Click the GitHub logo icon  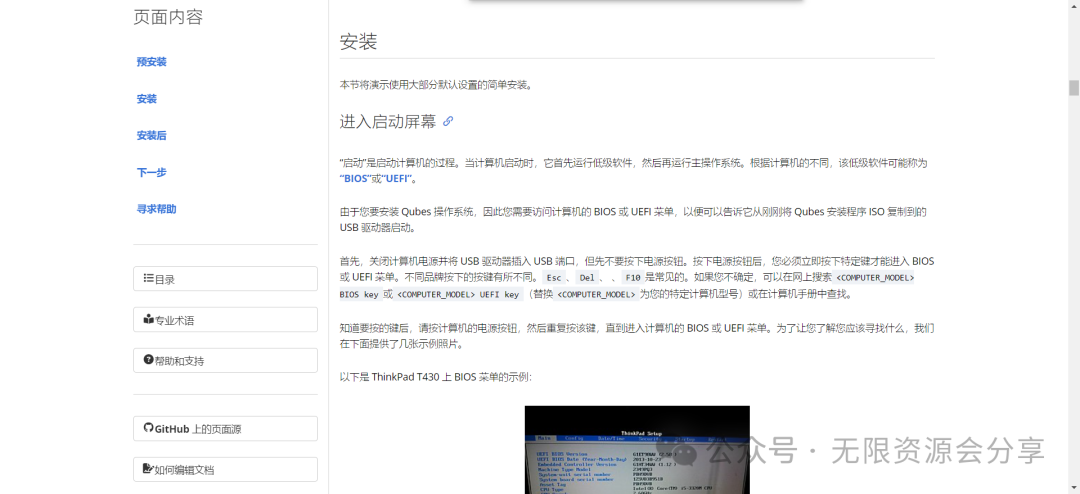click(x=148, y=428)
